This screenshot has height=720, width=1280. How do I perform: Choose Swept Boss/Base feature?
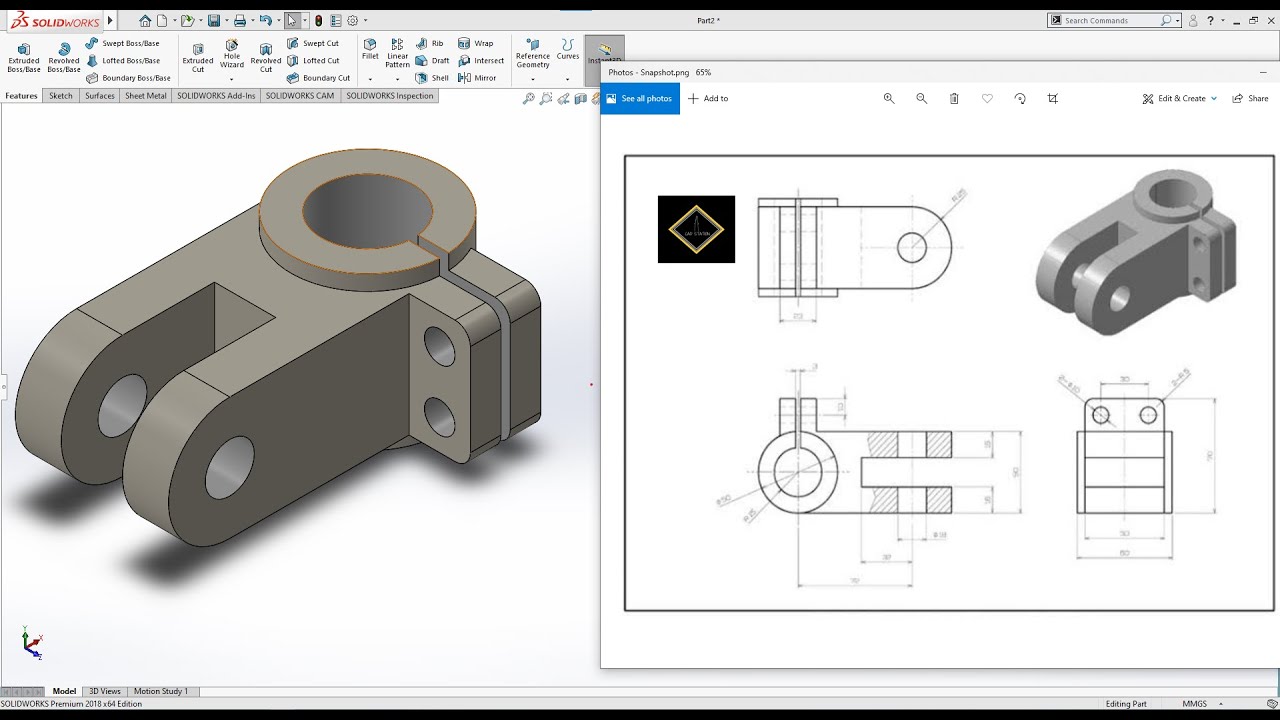pos(122,43)
